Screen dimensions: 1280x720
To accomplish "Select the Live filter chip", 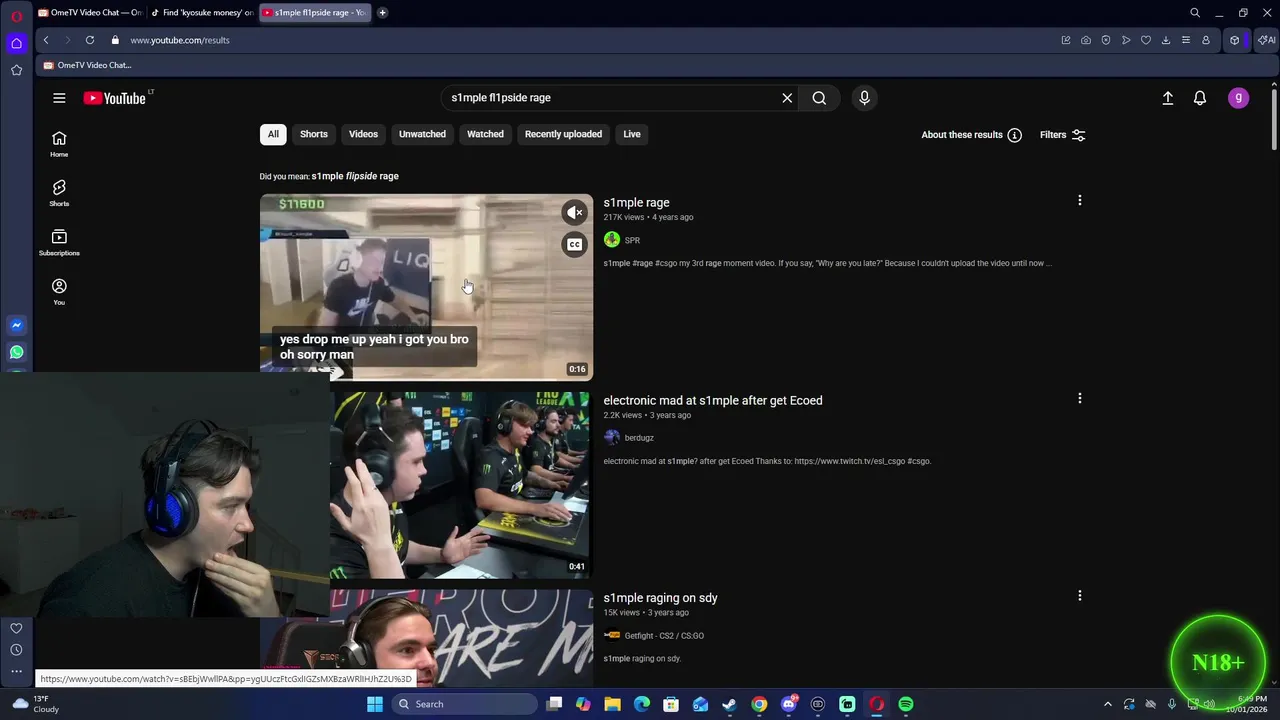I will tap(632, 134).
